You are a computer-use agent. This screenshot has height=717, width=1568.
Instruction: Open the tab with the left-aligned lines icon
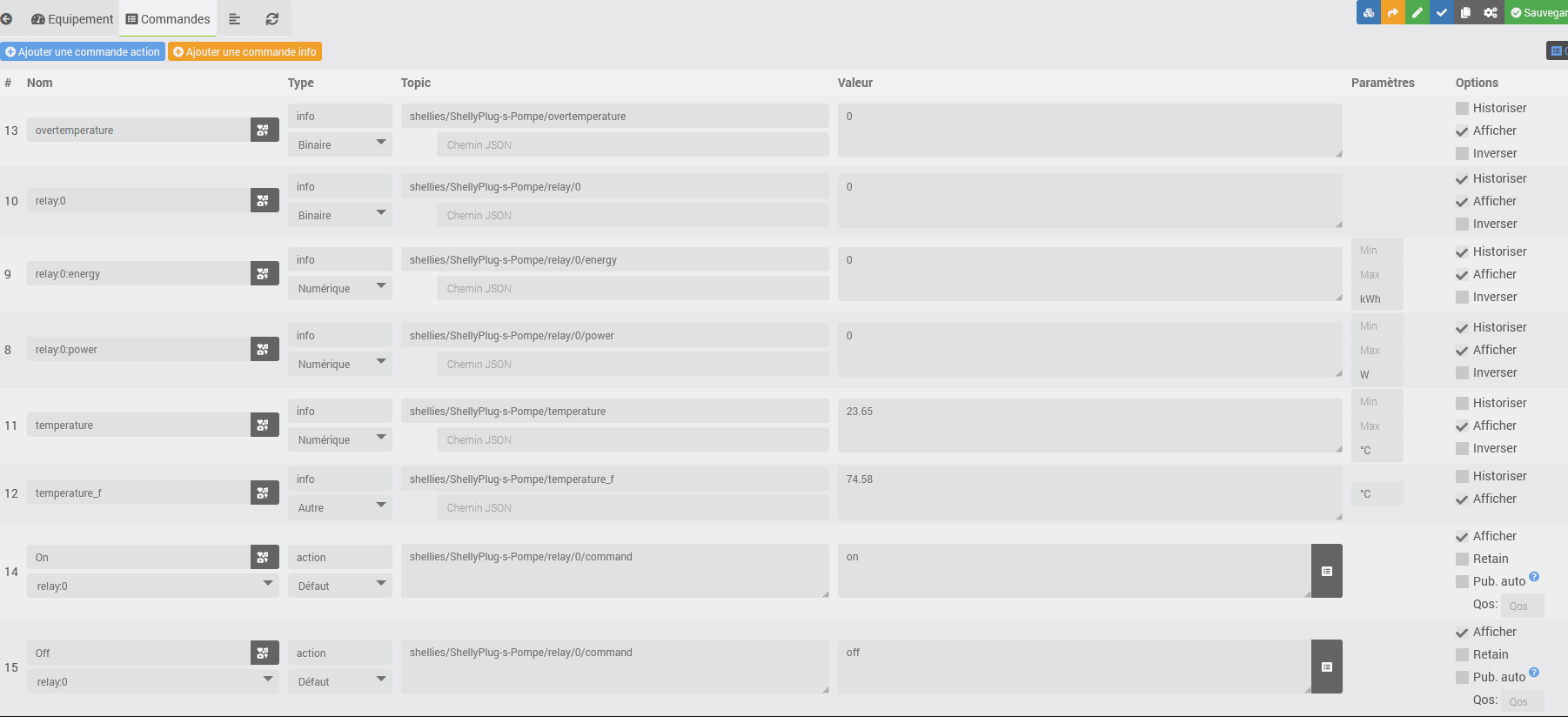pos(234,18)
